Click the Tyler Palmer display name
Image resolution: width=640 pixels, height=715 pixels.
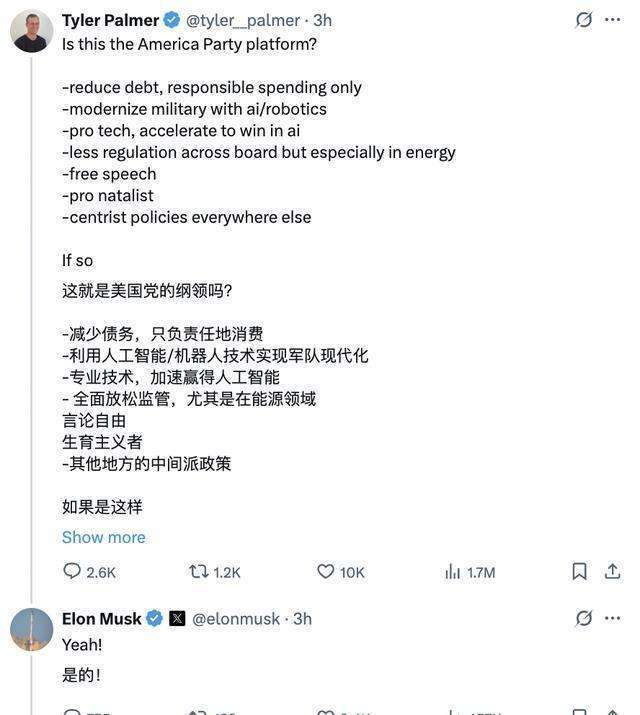110,20
